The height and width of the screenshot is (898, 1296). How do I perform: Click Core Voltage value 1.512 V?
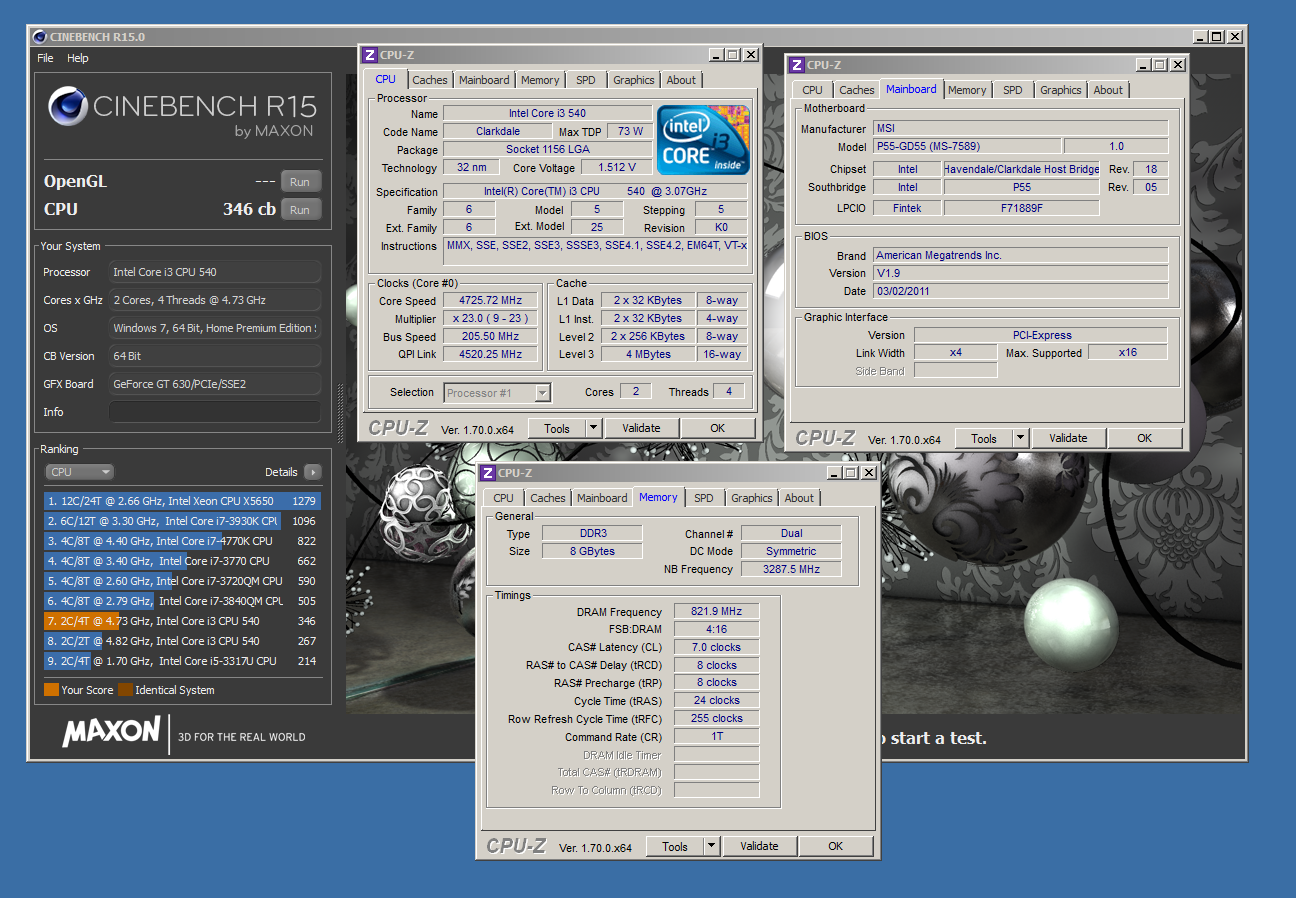[x=616, y=168]
